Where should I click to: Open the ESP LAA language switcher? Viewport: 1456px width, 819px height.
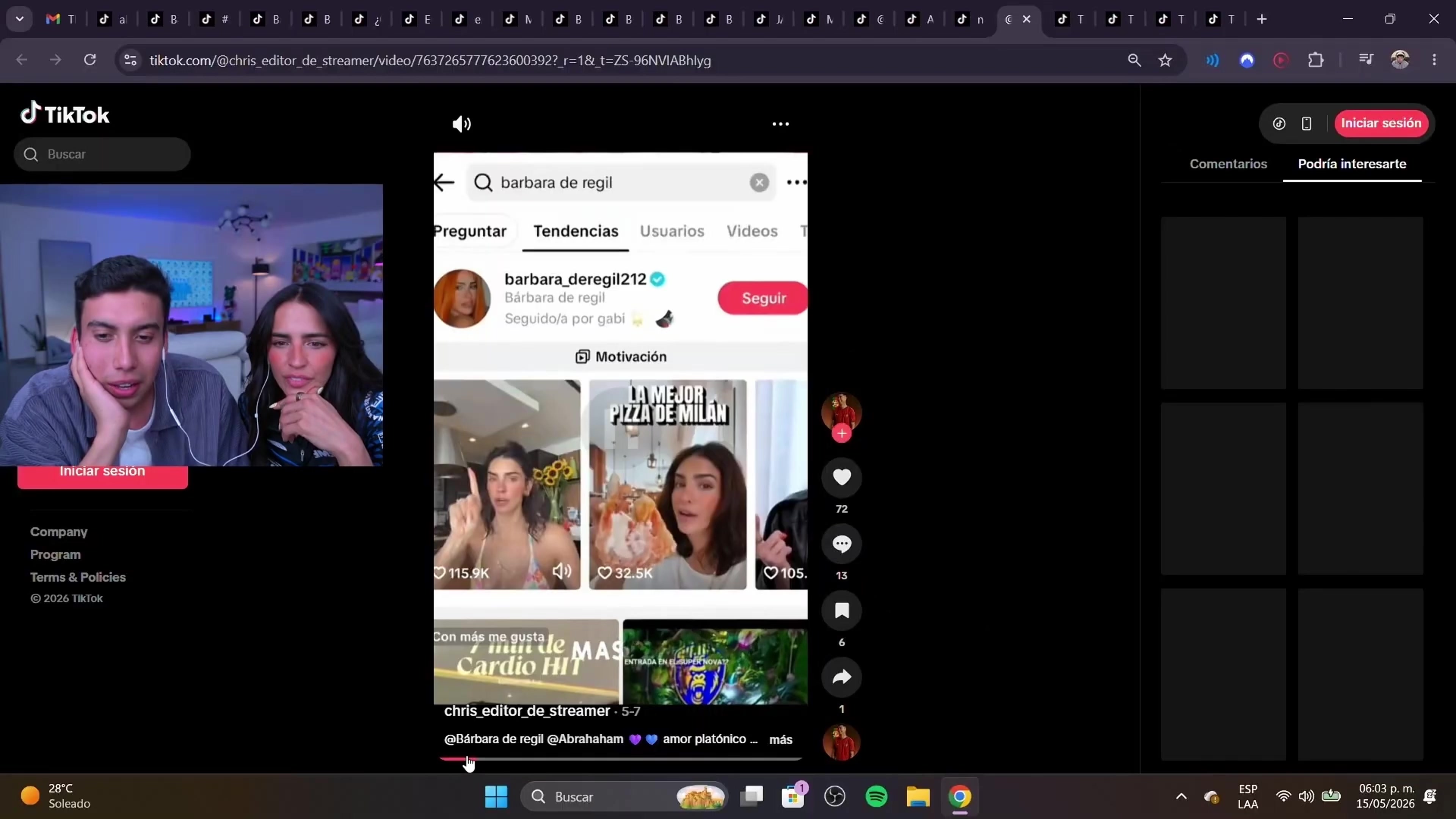click(1248, 796)
